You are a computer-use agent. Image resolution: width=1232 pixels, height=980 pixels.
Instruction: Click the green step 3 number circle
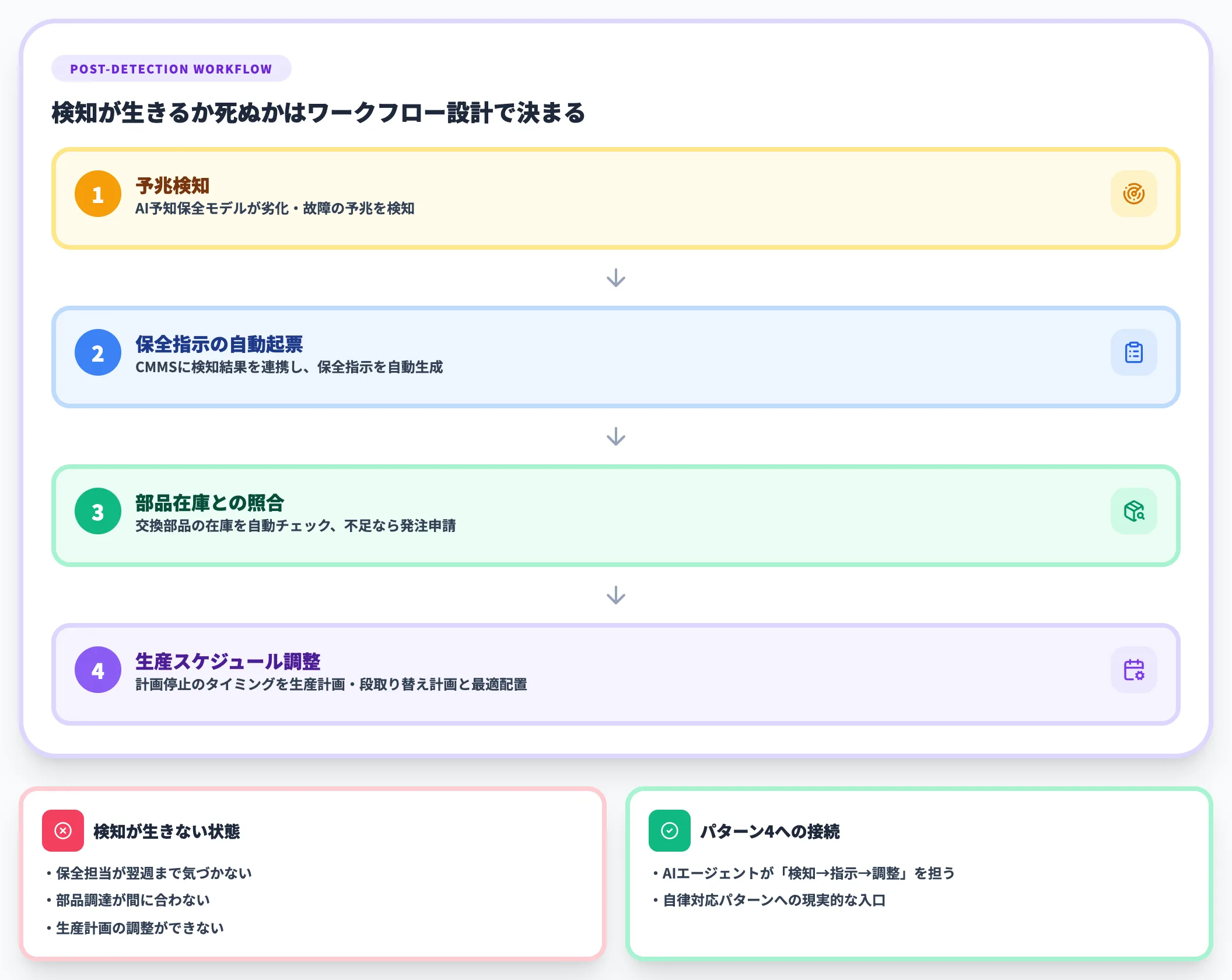click(x=98, y=511)
